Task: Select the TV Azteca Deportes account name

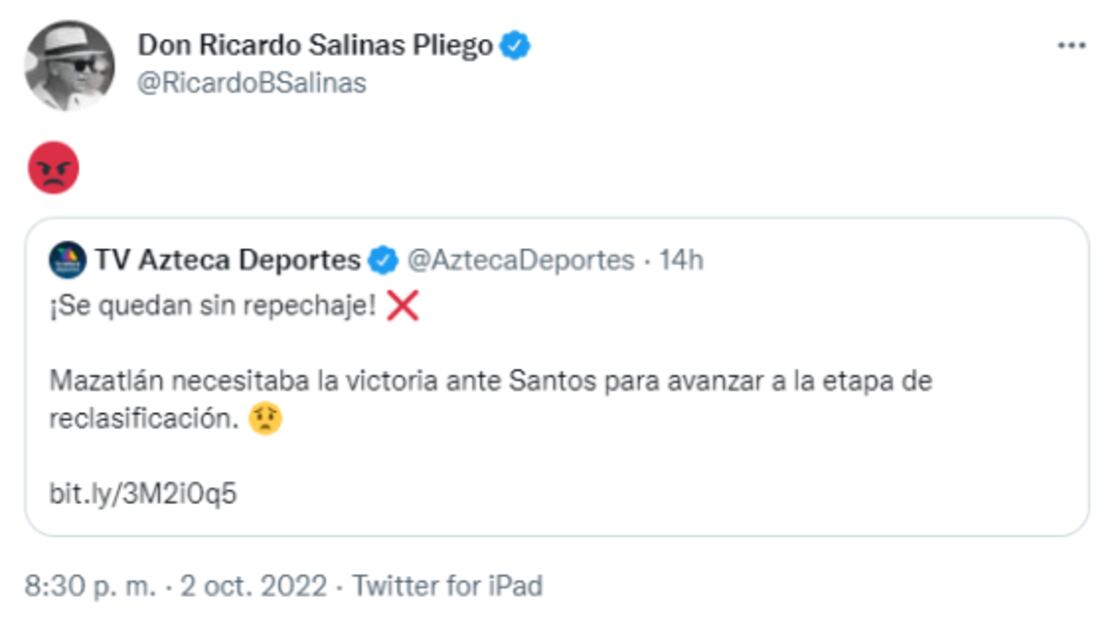Action: [x=227, y=260]
